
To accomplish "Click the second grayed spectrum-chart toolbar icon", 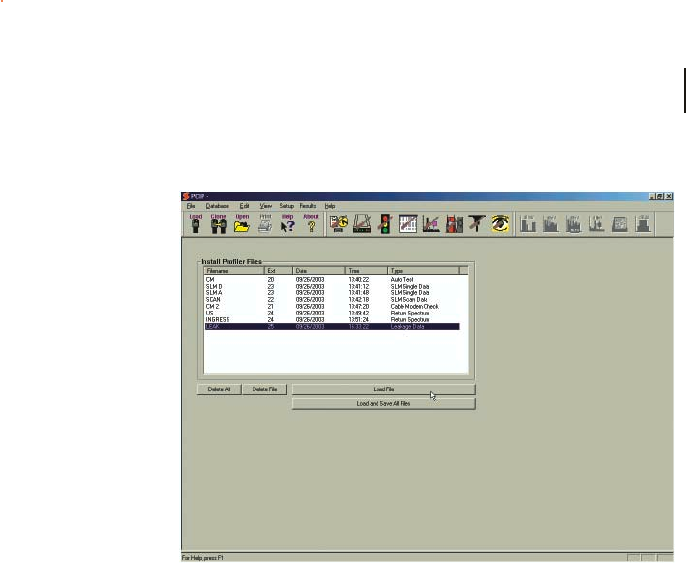I will [x=551, y=224].
